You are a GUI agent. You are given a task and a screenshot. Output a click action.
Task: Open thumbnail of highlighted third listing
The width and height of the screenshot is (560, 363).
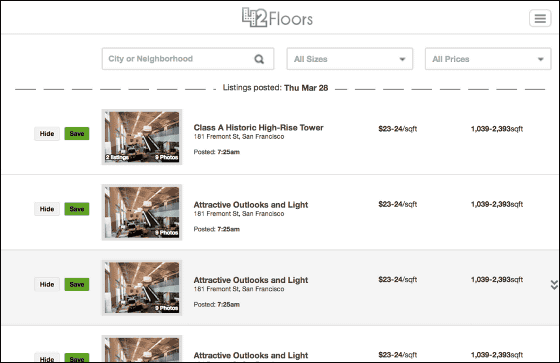click(x=142, y=288)
